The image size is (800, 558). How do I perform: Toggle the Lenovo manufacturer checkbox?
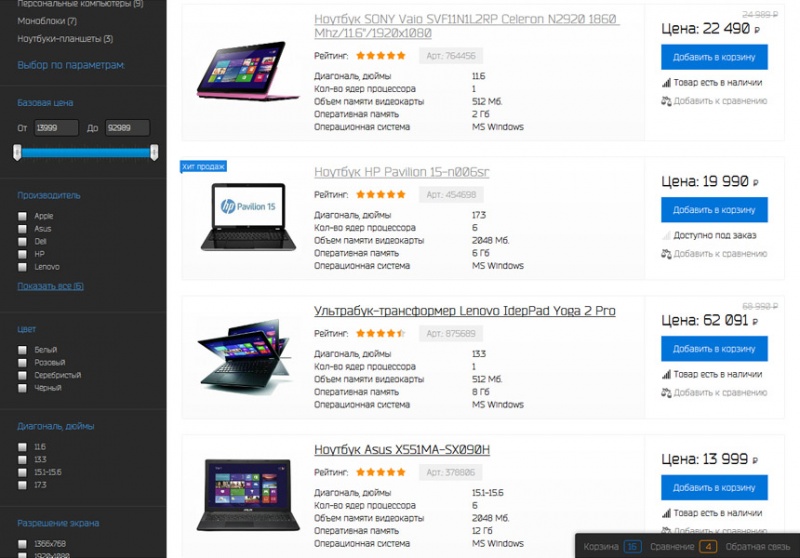coord(22,267)
